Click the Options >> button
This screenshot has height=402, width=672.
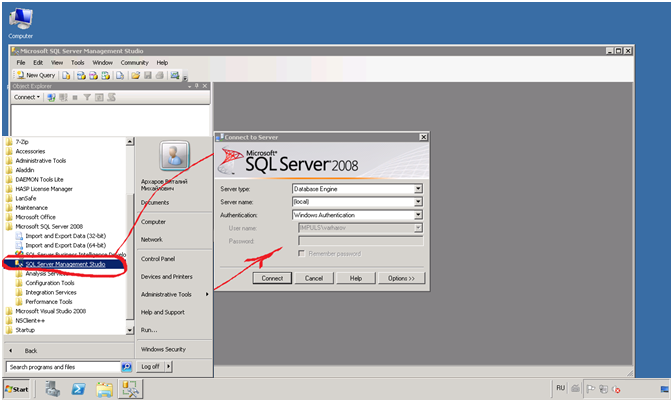[402, 279]
